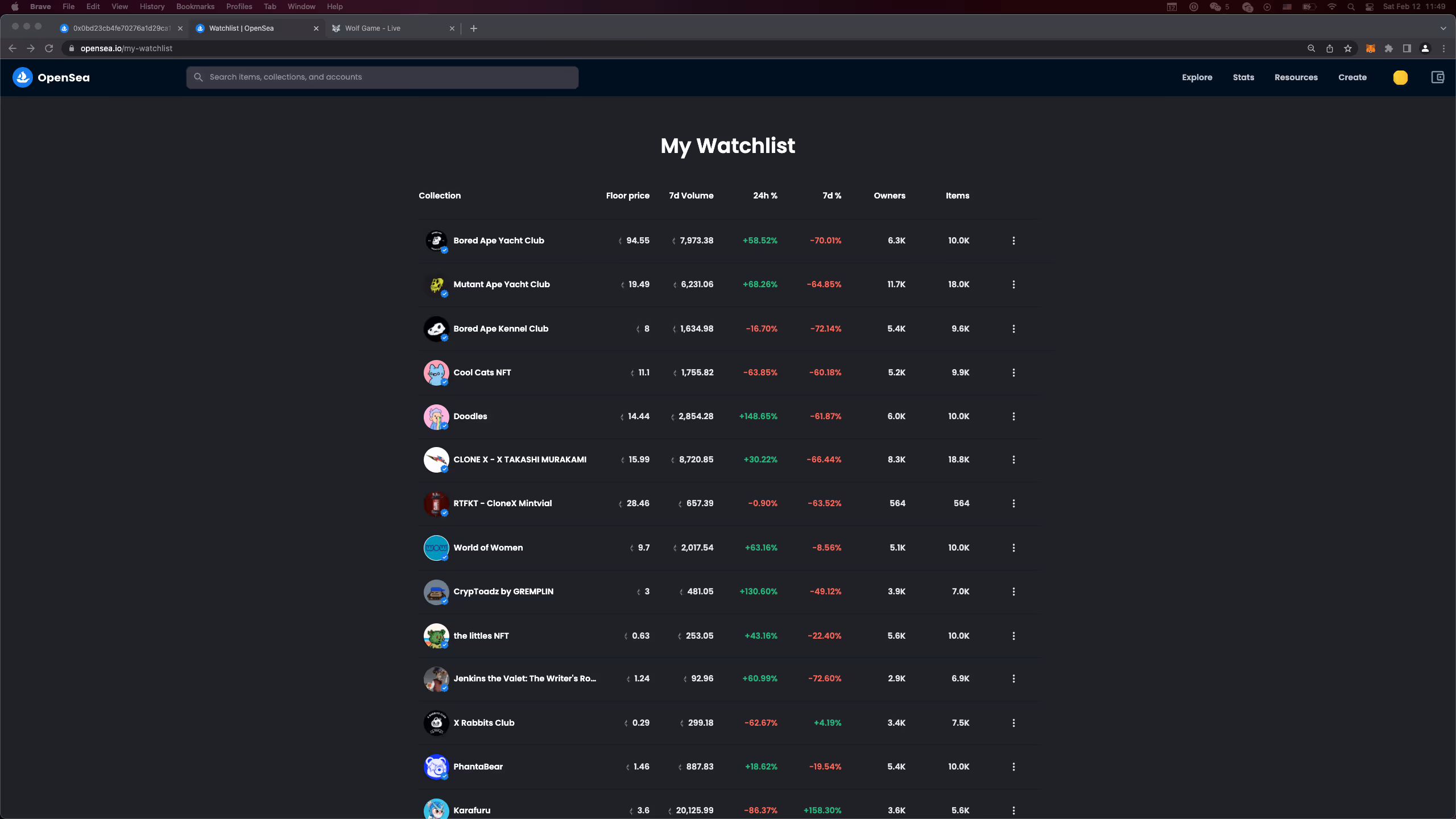This screenshot has height=819, width=1456.
Task: Click the OpenSea logo icon
Action: point(23,77)
